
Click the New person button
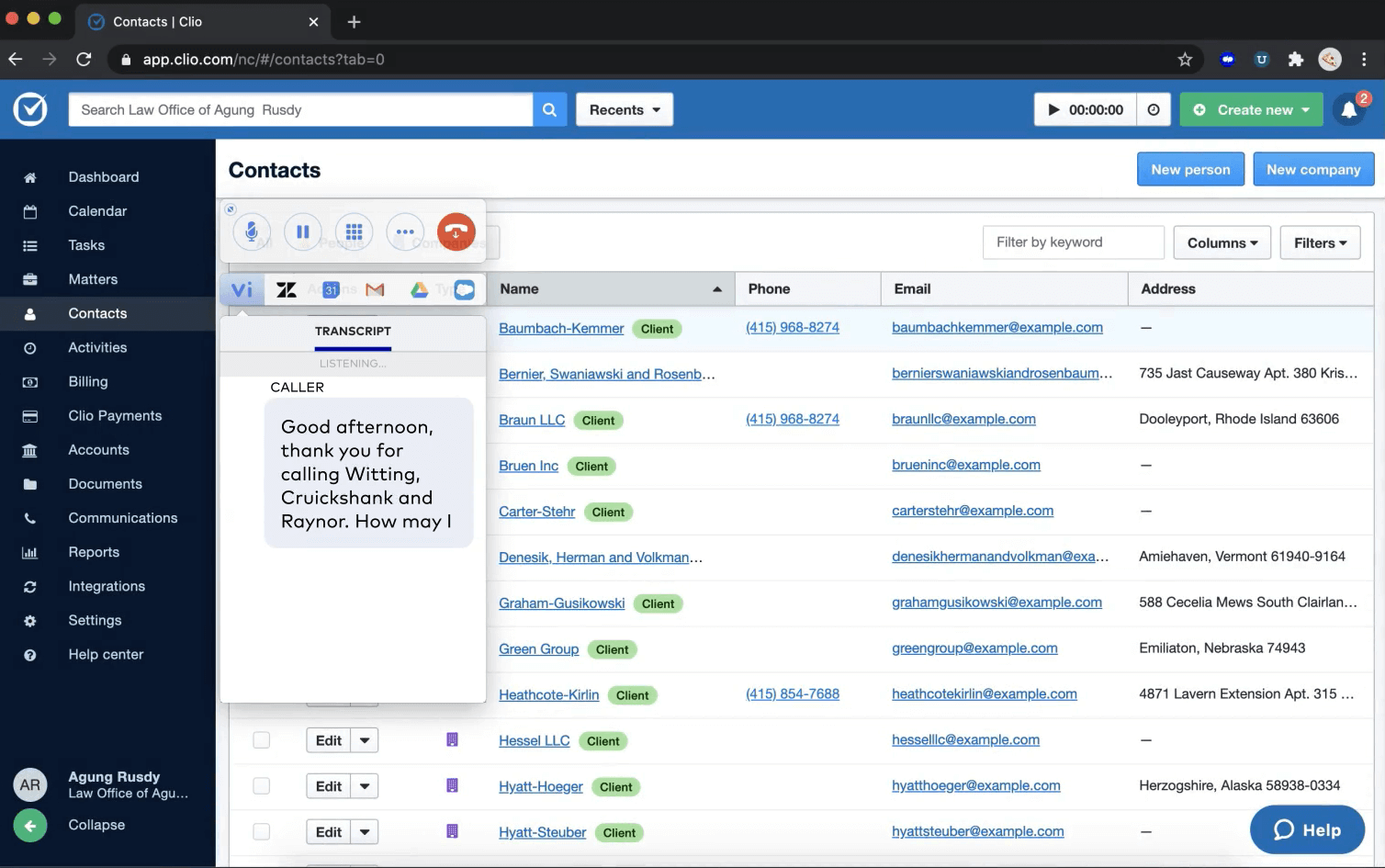coord(1190,169)
